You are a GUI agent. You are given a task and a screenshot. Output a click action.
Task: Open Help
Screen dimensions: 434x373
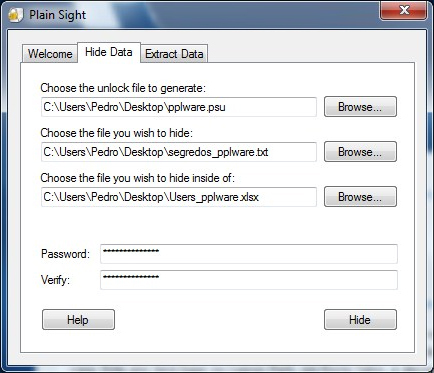pos(78,320)
